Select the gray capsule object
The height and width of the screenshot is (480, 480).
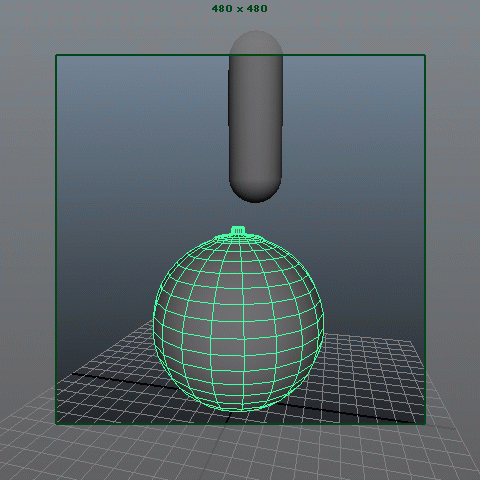tap(256, 117)
